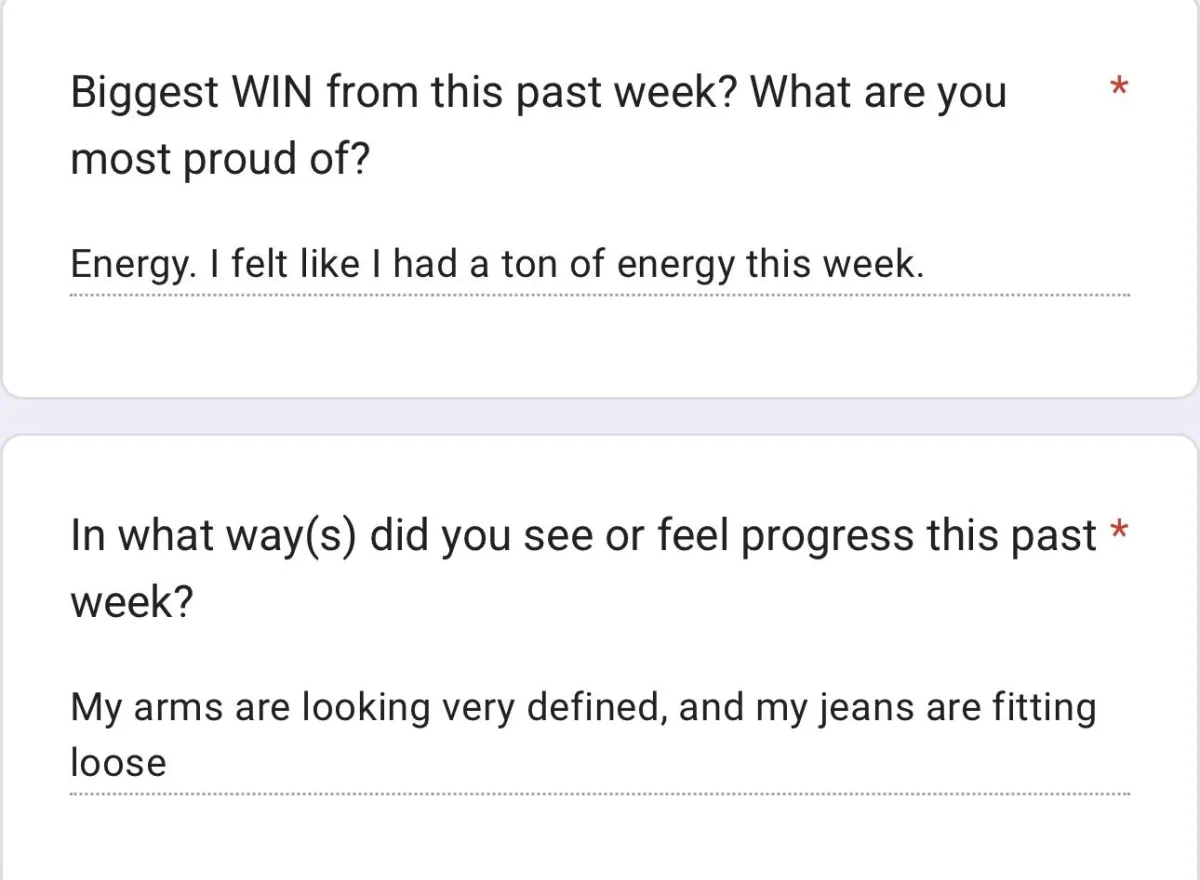Click blank space under the first answer's underline
The width and height of the screenshot is (1200, 880).
click(600, 345)
